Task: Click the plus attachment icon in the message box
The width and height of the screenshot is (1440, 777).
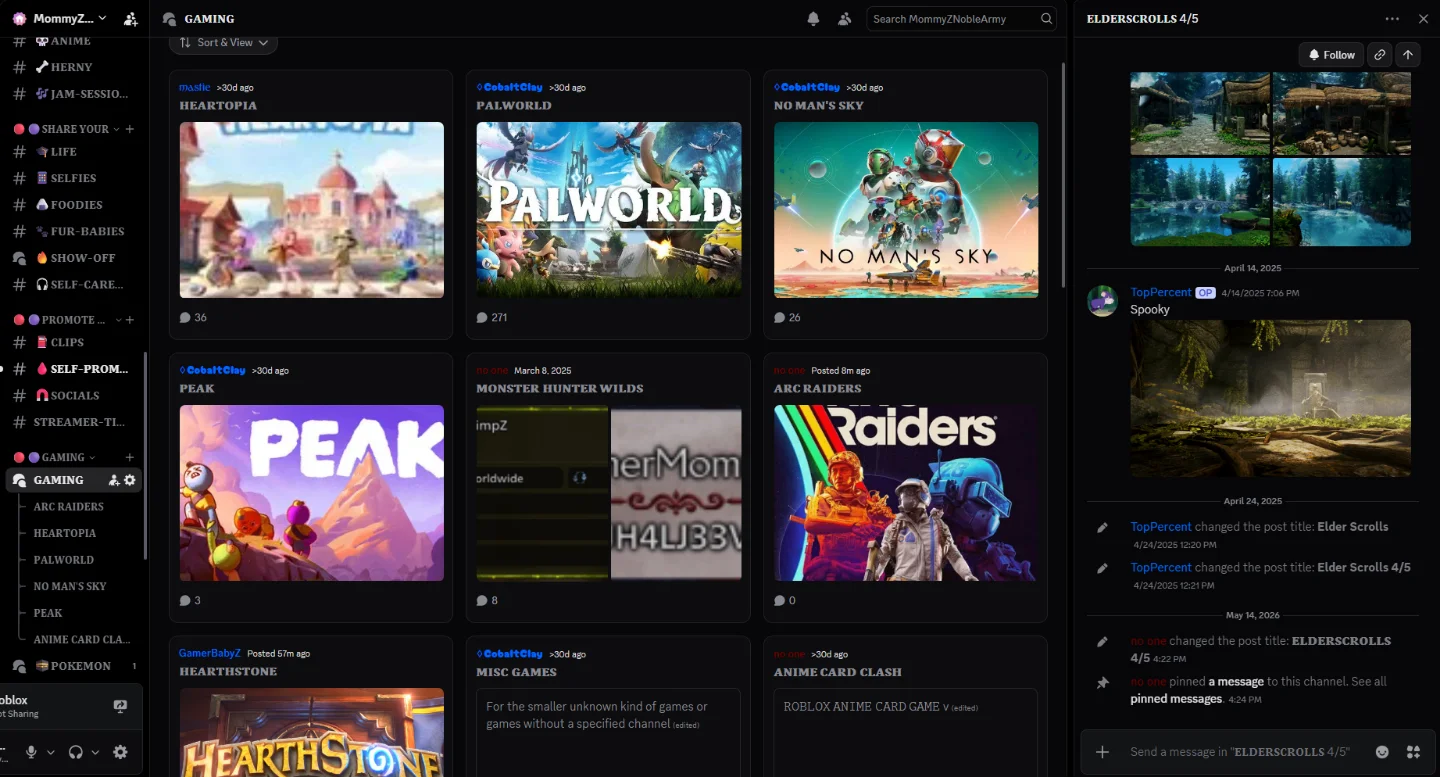Action: click(1102, 752)
